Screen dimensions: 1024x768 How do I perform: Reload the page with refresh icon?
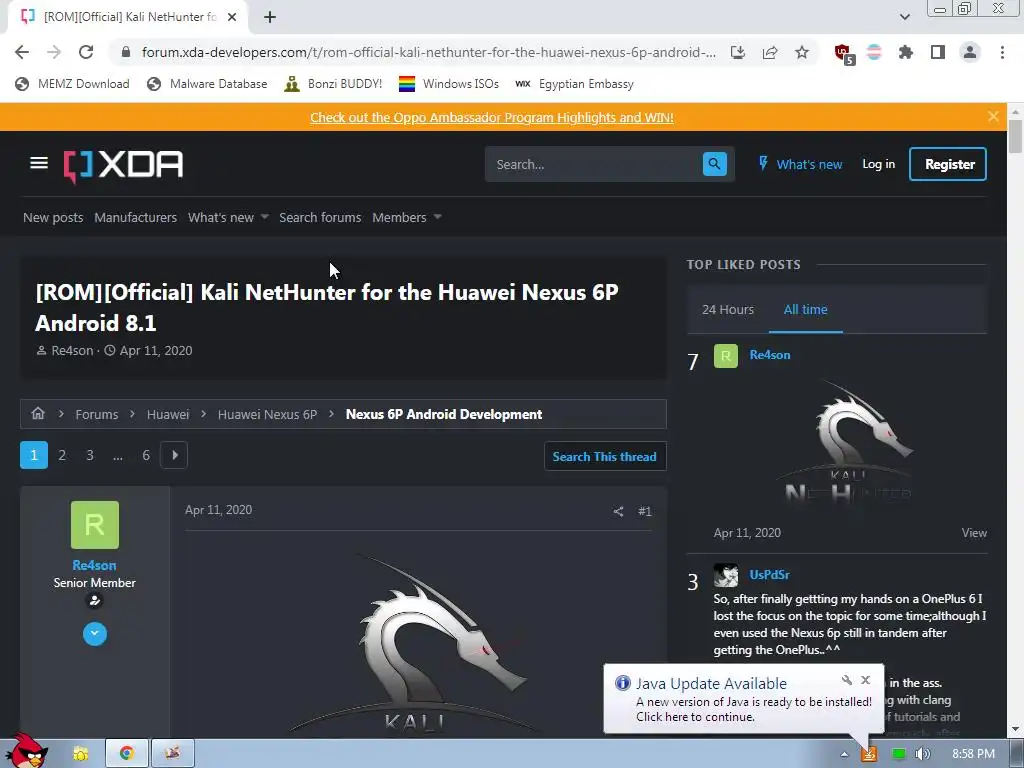click(x=86, y=52)
